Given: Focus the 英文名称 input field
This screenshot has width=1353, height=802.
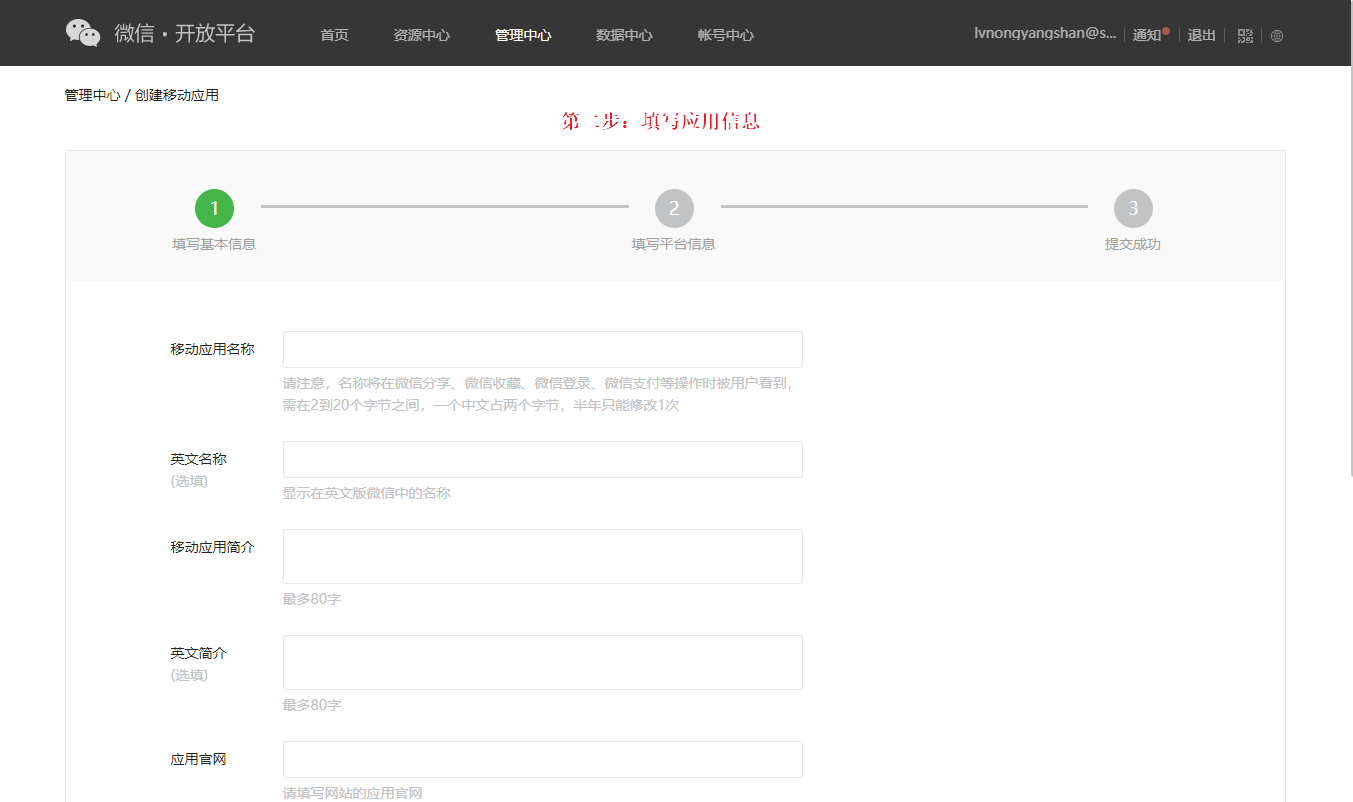Looking at the screenshot, I should [543, 459].
